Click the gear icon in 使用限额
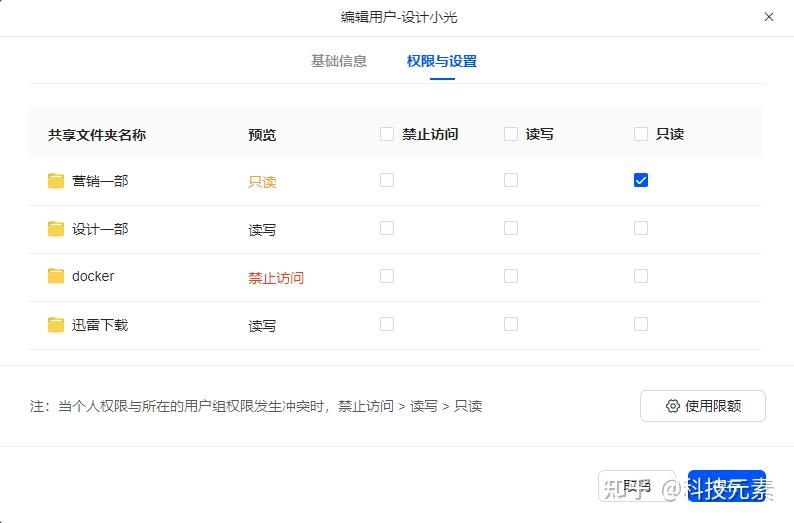Viewport: 794px width, 523px height. tap(673, 406)
